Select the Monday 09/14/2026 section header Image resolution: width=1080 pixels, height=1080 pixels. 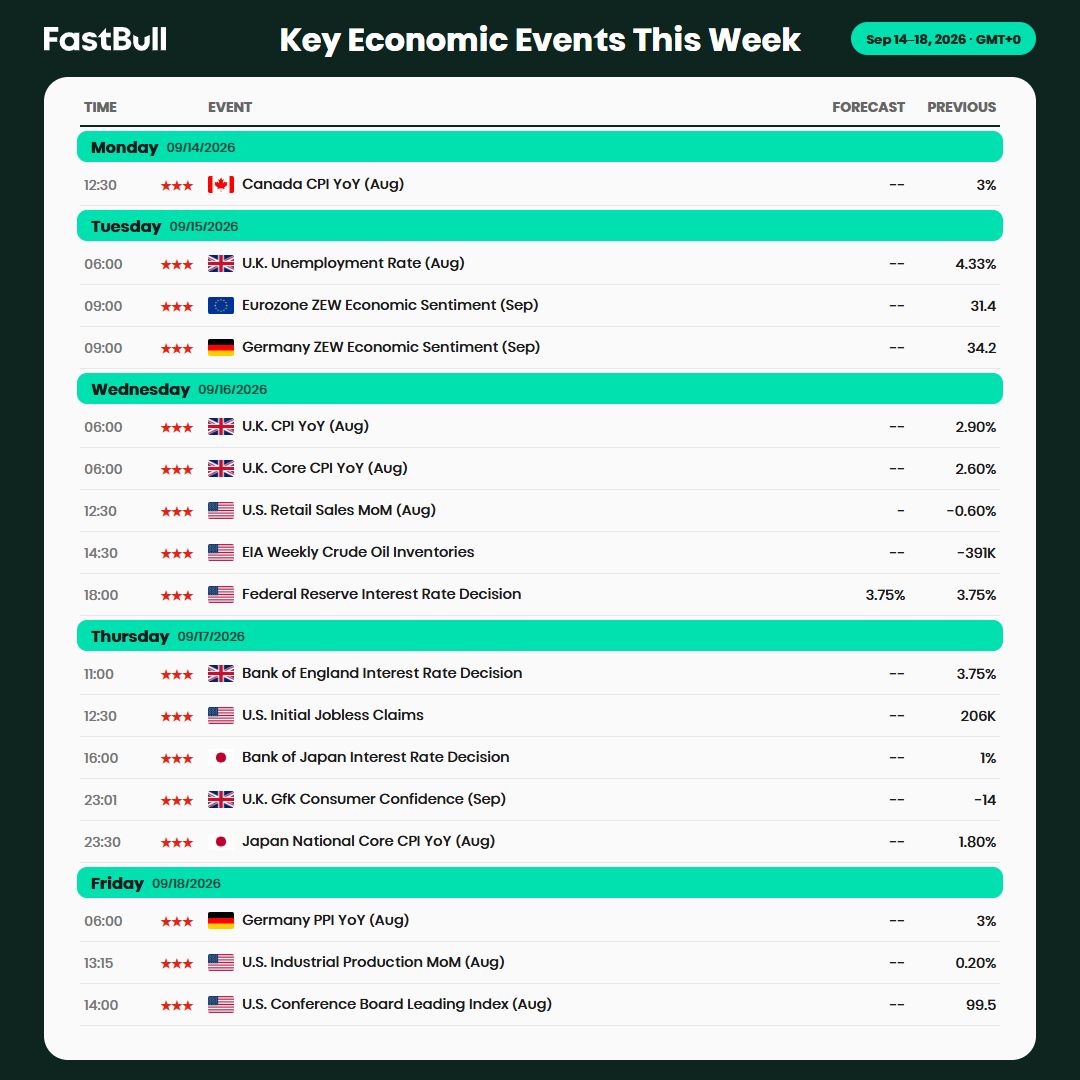click(x=539, y=147)
